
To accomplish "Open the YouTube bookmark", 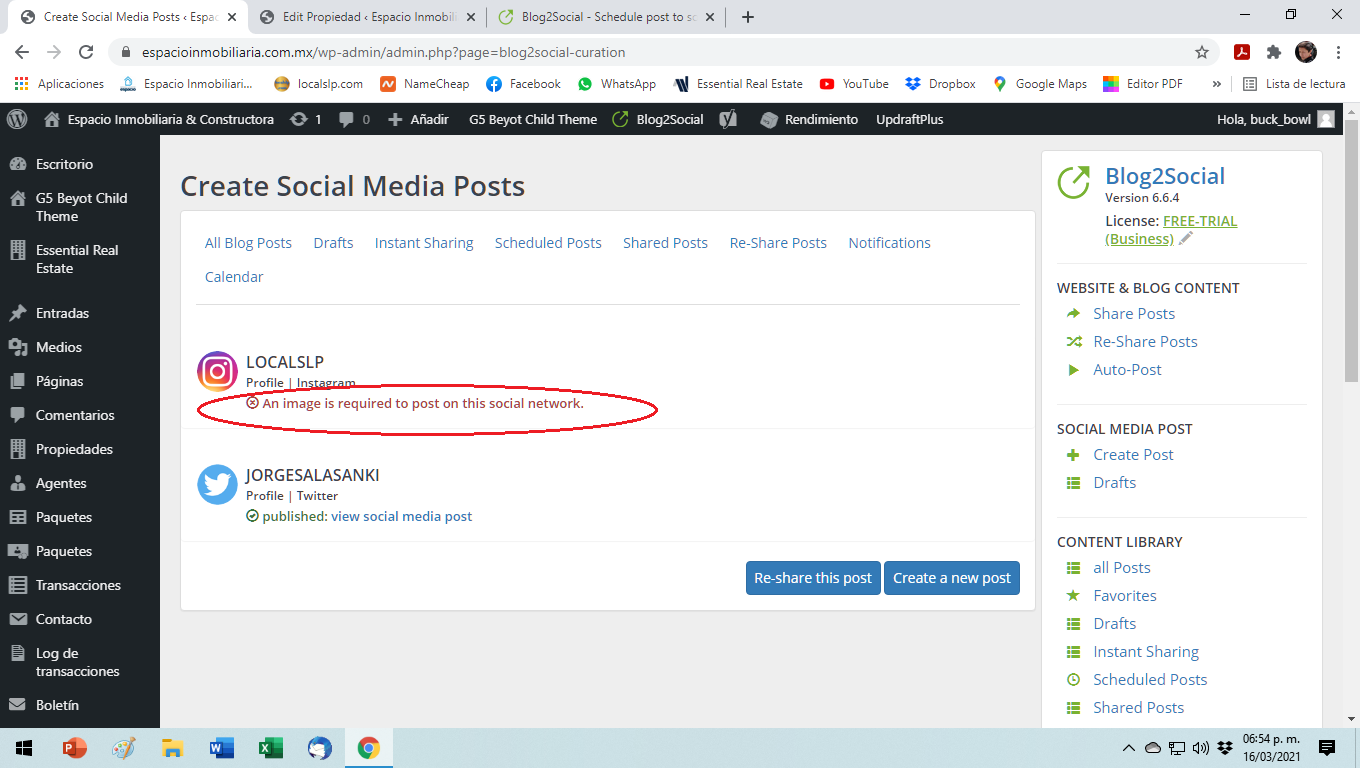I will click(x=853, y=84).
